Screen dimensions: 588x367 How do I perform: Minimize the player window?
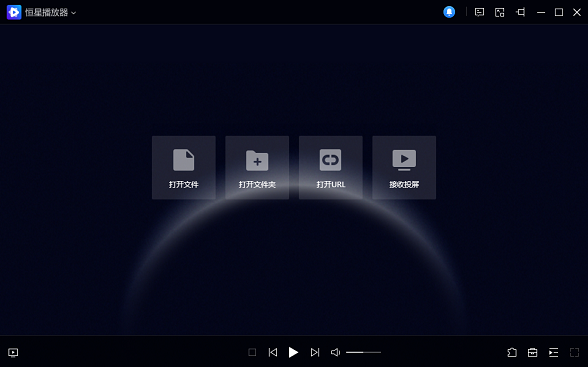pos(541,12)
